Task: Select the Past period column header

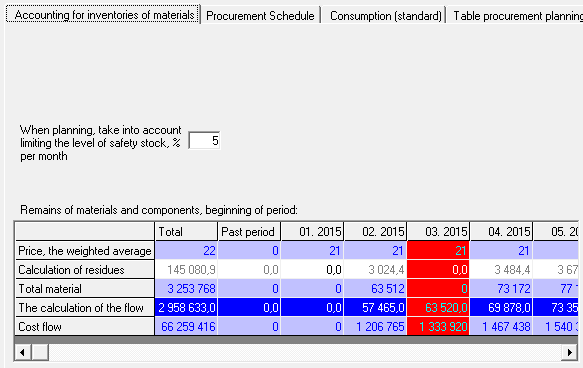Action: pyautogui.click(x=249, y=232)
